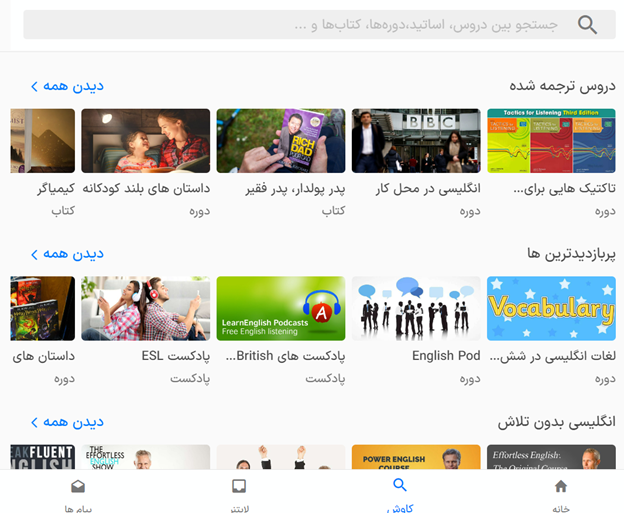Open the ESL podcast thumbnail

pyautogui.click(x=146, y=308)
